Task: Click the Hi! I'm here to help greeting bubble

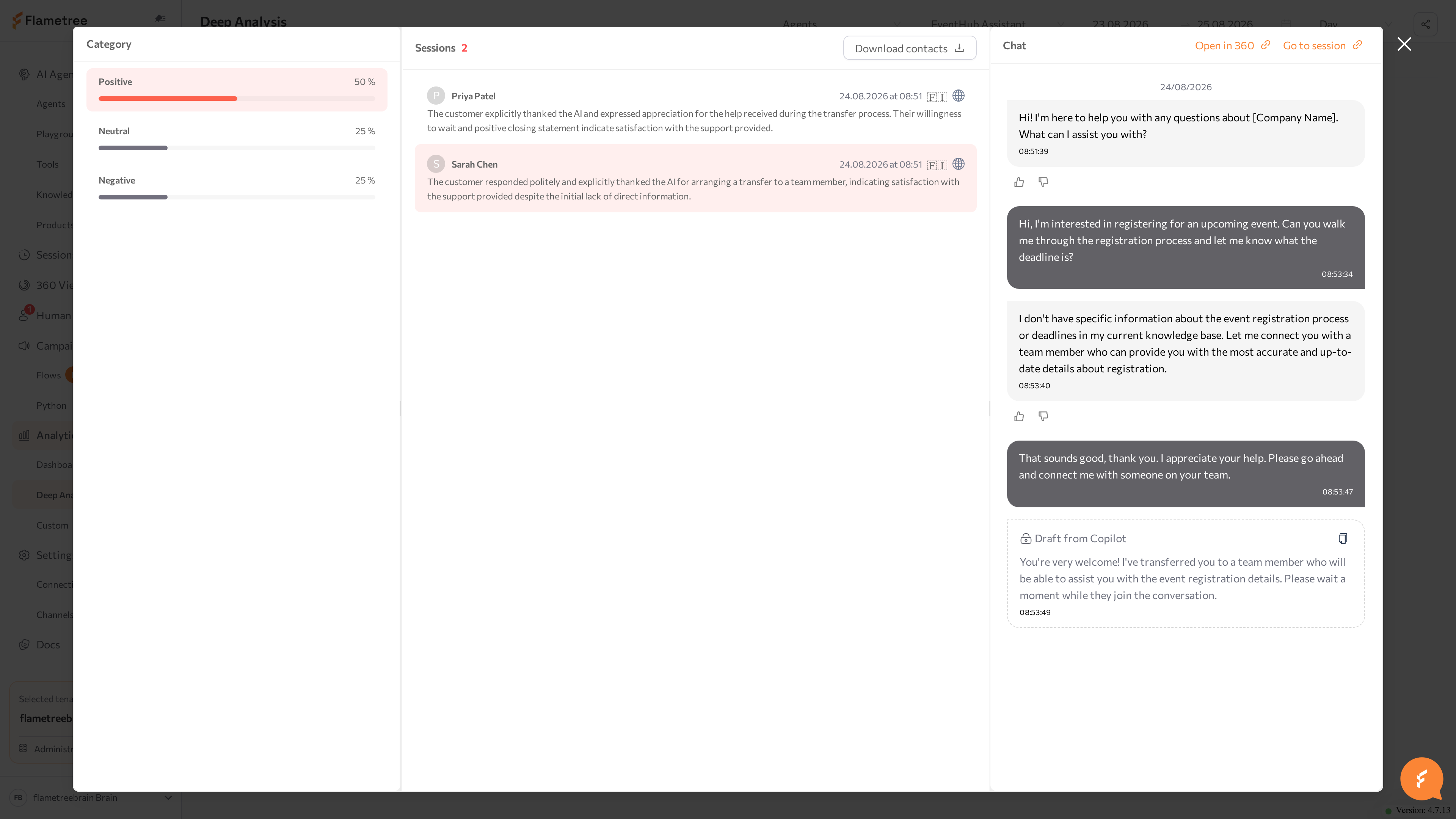Action: [1185, 133]
